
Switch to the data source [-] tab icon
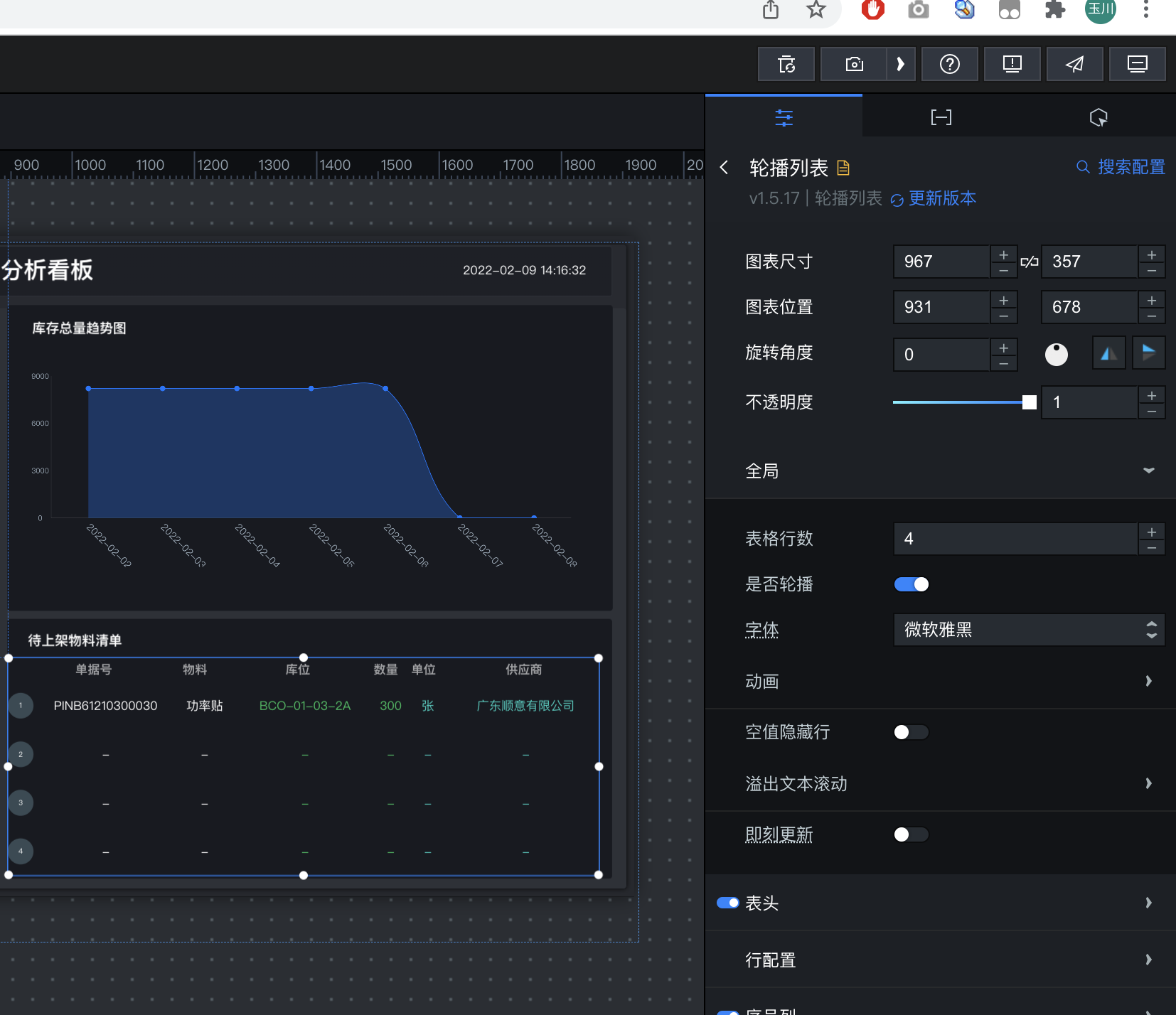pos(941,117)
